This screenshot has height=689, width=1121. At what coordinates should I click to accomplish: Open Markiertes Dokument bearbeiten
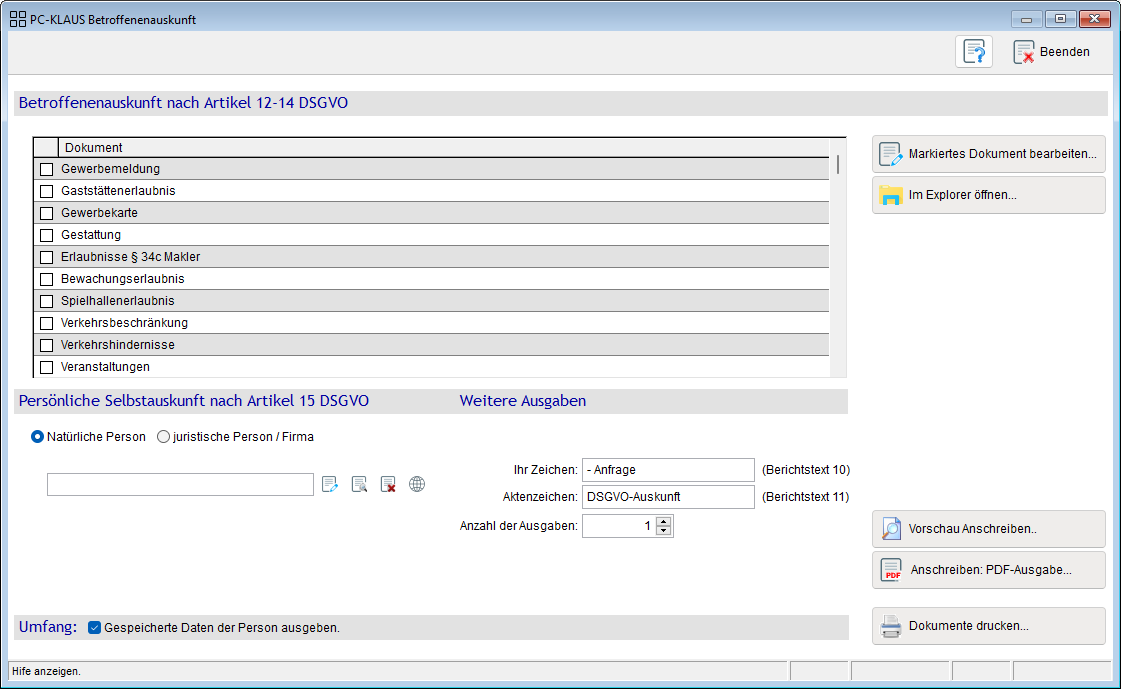[x=988, y=154]
